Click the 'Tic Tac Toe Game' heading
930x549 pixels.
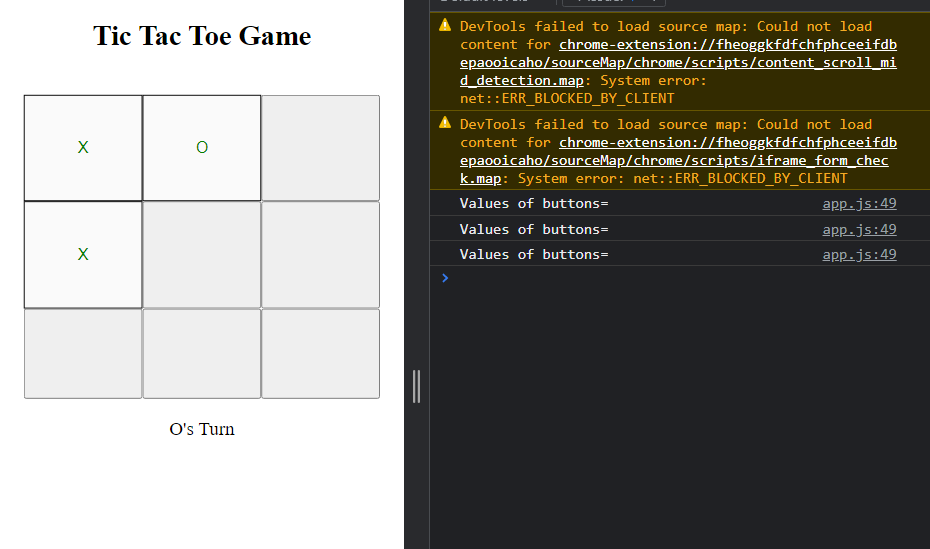coord(202,36)
